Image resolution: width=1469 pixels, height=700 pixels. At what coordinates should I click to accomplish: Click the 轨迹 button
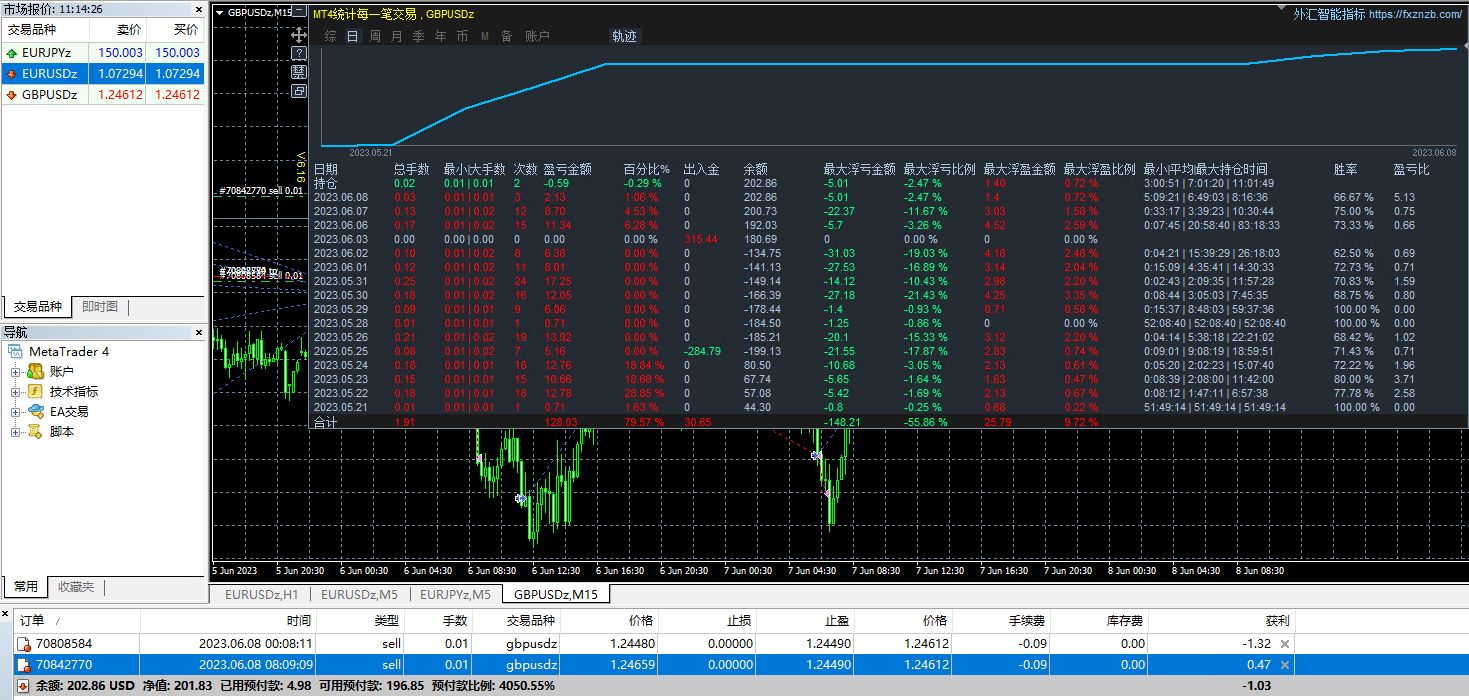[x=624, y=36]
